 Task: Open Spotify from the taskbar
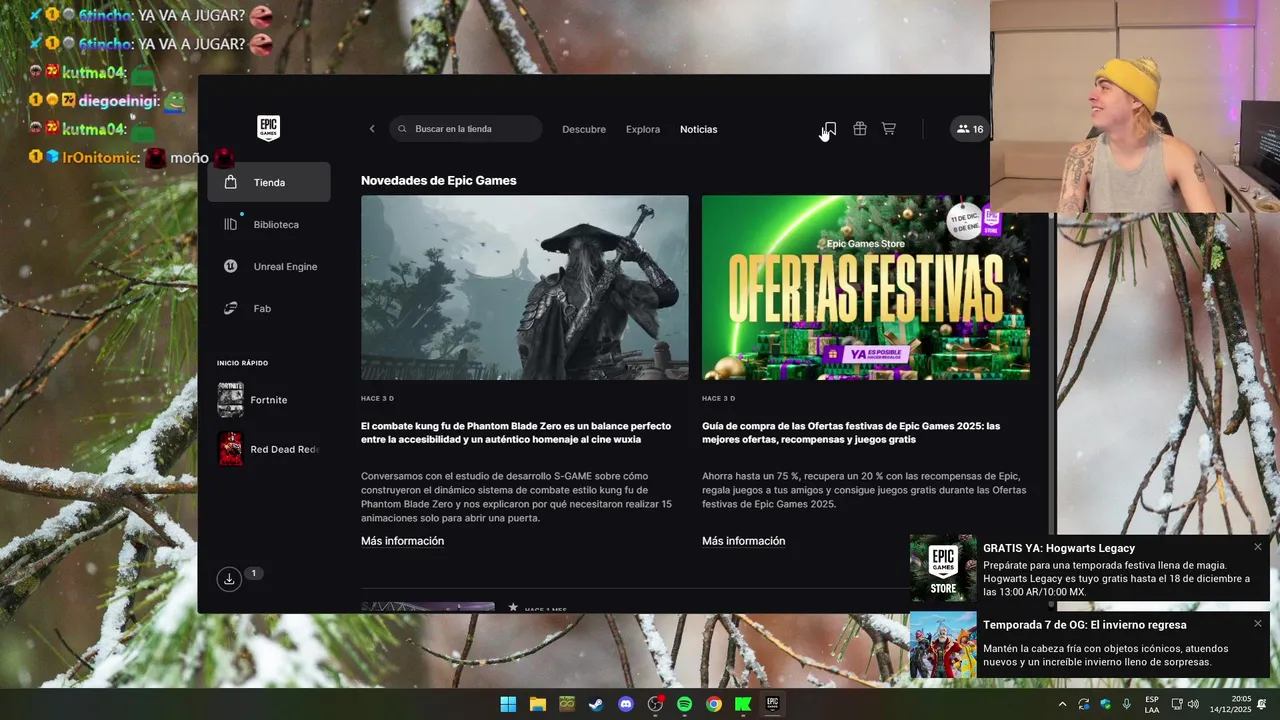[684, 704]
